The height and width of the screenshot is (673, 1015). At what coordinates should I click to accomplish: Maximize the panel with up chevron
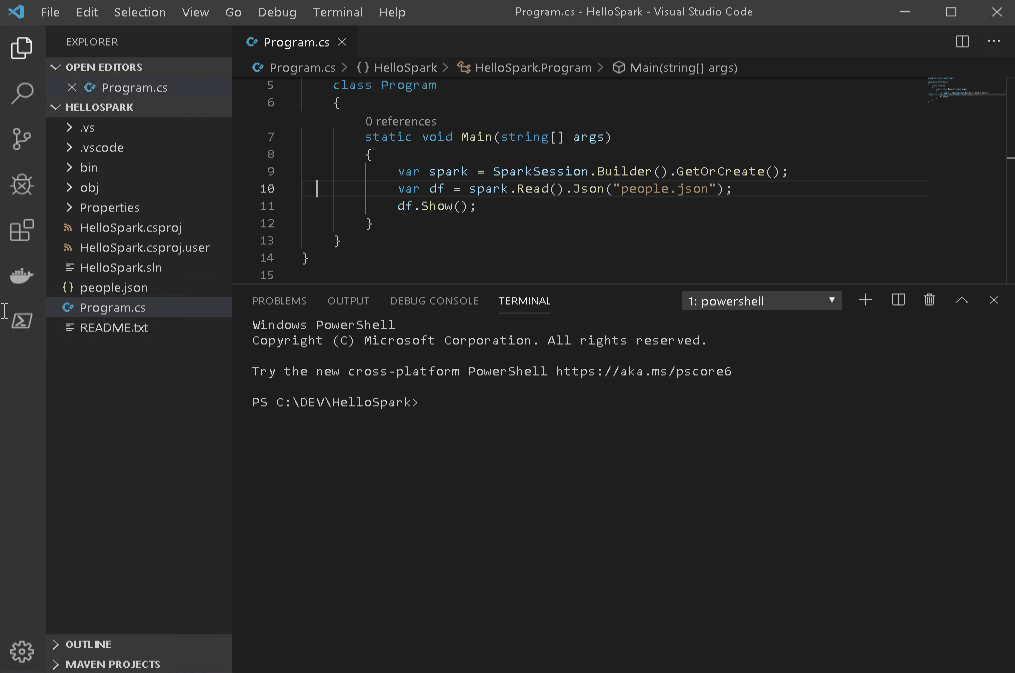click(962, 300)
